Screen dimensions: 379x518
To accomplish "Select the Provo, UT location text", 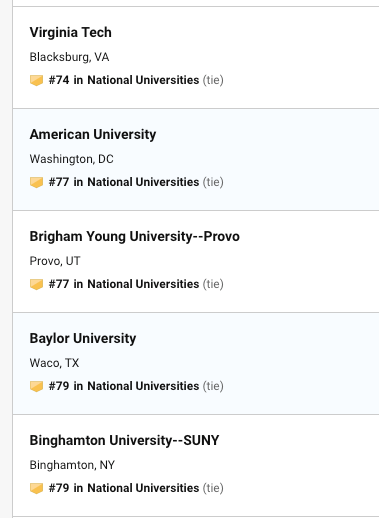I will click(x=55, y=261).
